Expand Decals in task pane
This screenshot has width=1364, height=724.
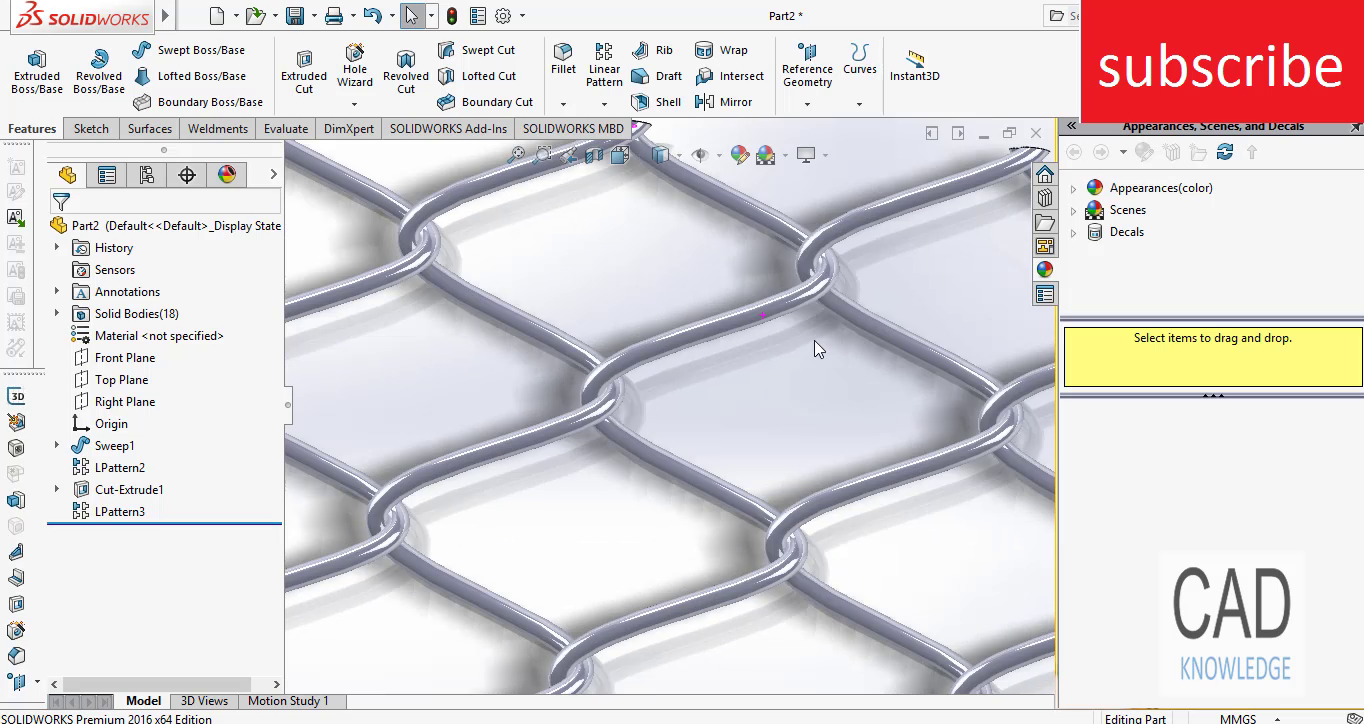(x=1074, y=232)
